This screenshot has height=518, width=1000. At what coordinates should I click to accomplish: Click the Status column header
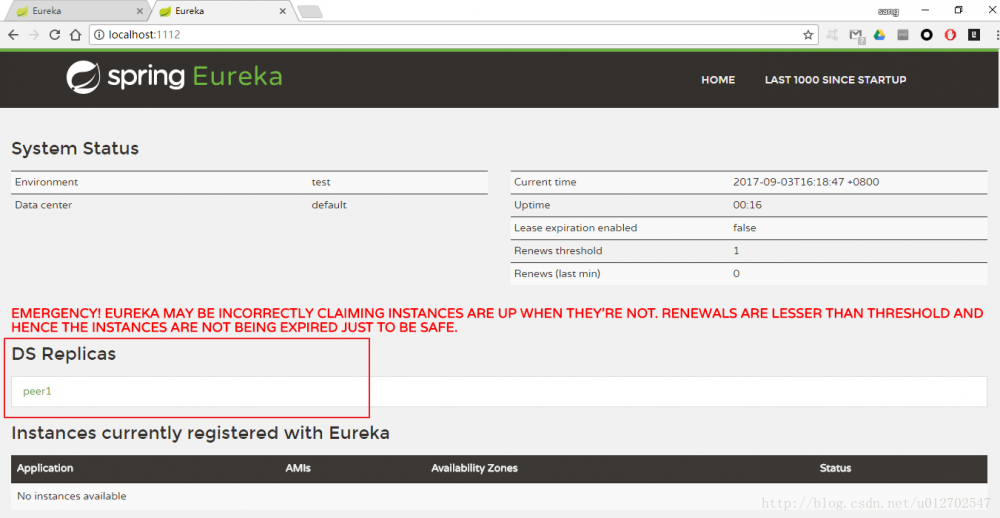point(835,468)
